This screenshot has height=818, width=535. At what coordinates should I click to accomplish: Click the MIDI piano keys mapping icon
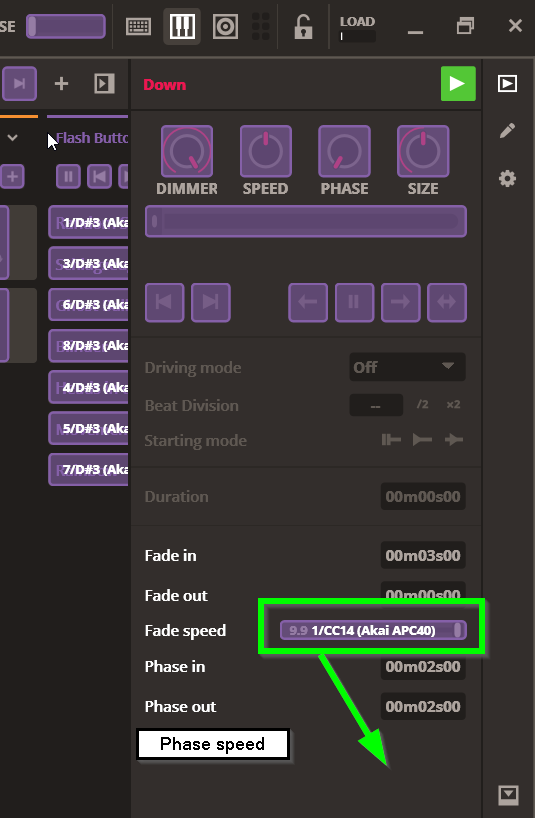point(182,26)
